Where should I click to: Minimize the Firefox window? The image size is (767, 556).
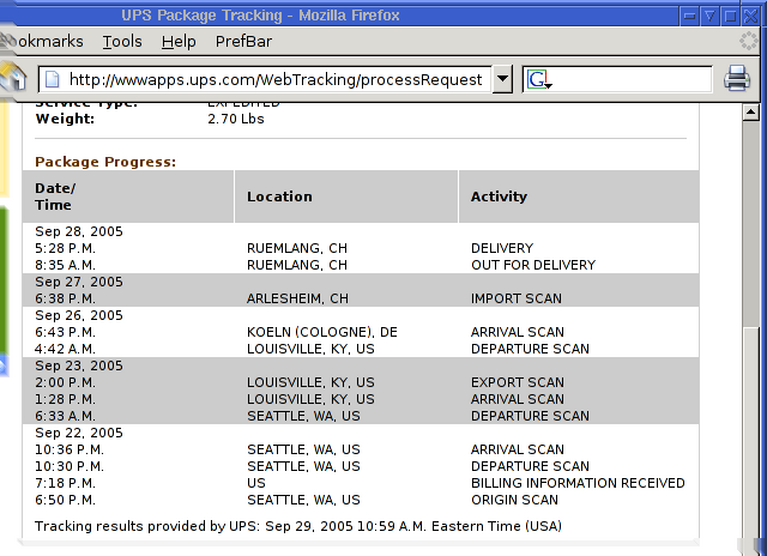(x=689, y=16)
